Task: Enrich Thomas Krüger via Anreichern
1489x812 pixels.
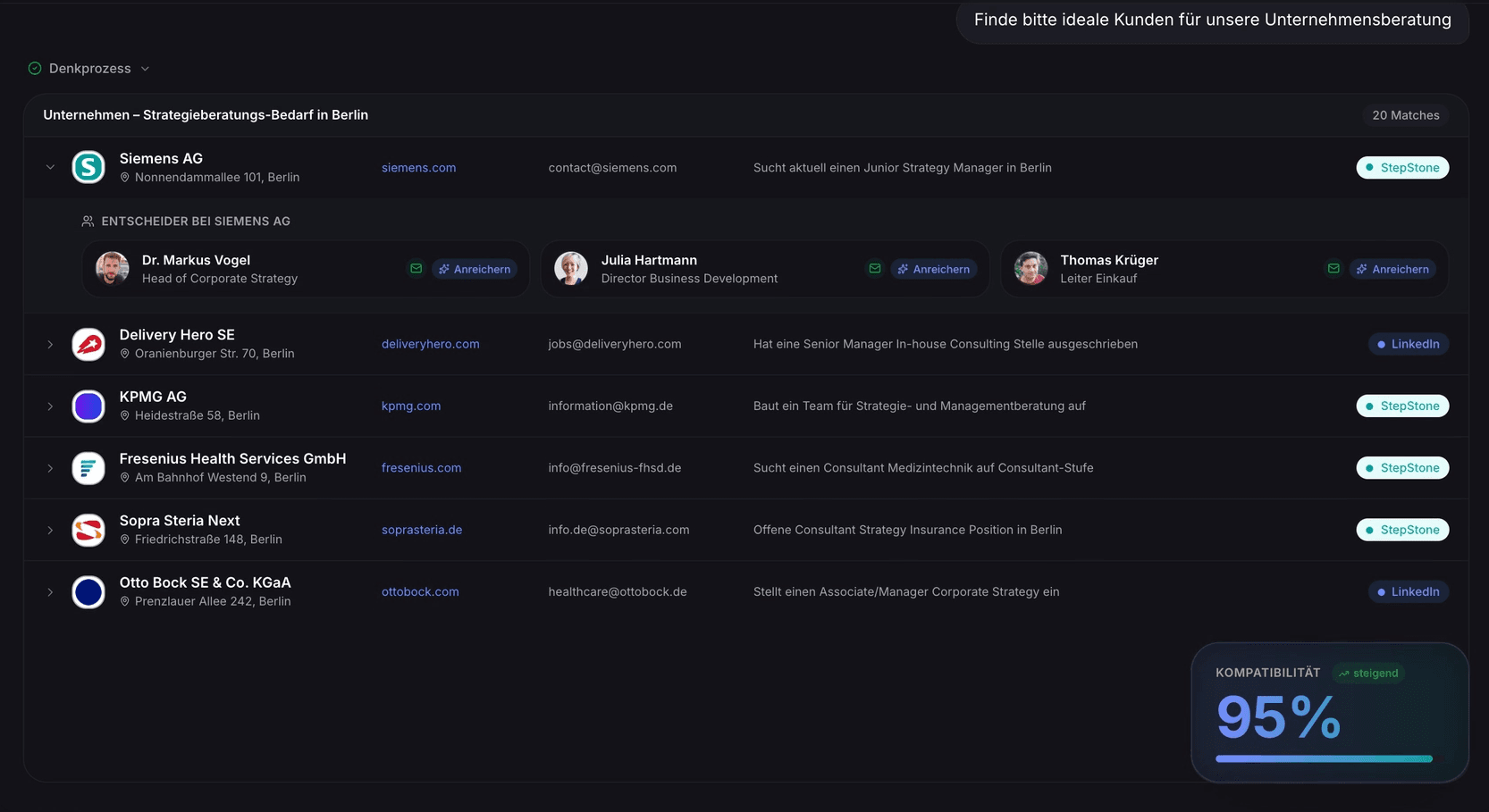Action: coord(1392,269)
